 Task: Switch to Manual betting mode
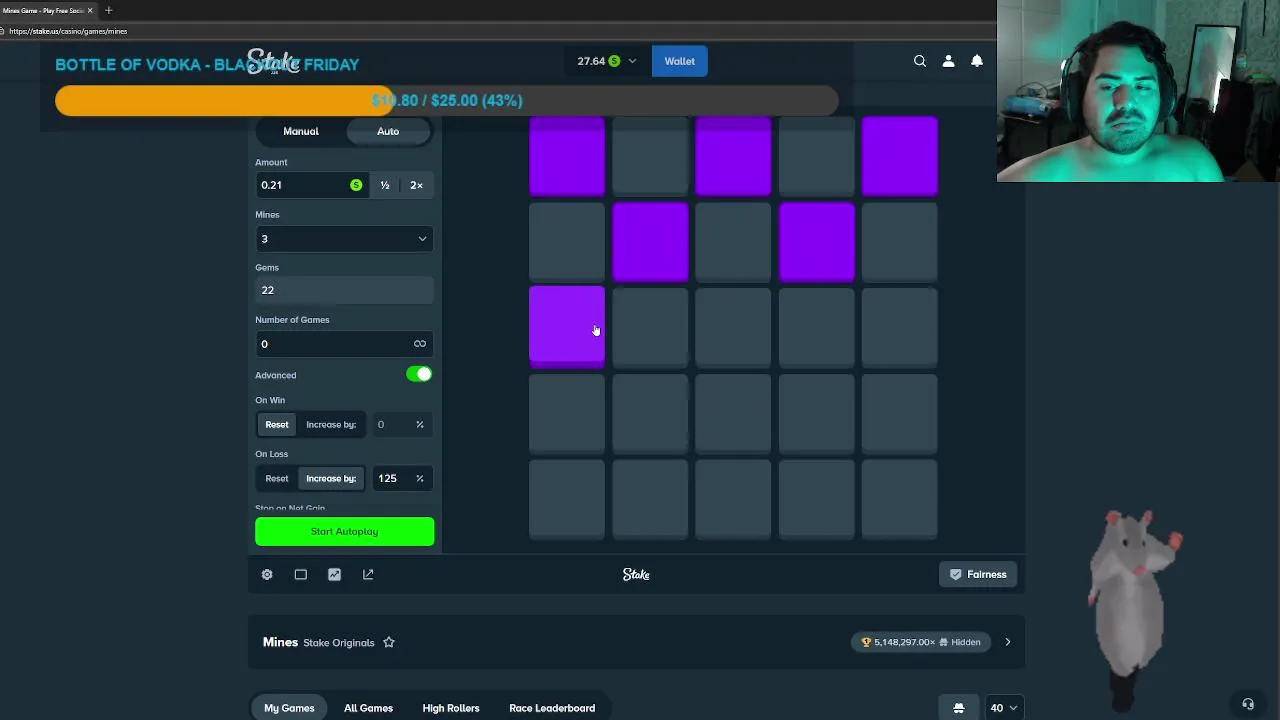pos(301,131)
